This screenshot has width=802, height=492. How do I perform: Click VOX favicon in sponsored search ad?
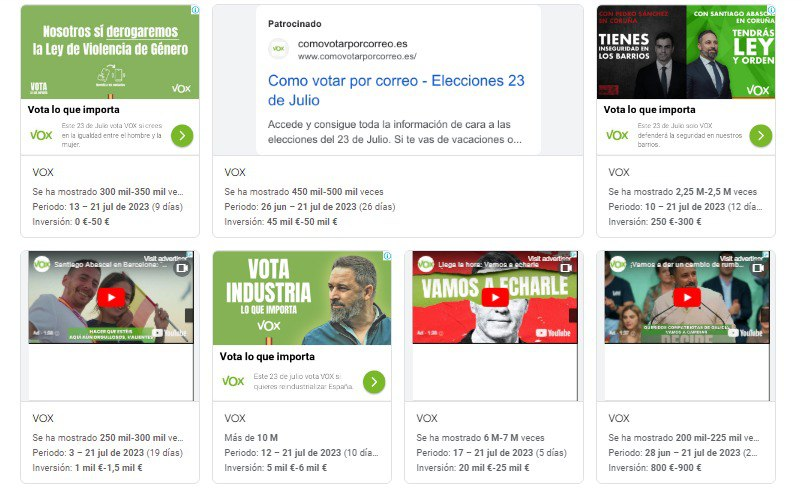pyautogui.click(x=278, y=49)
